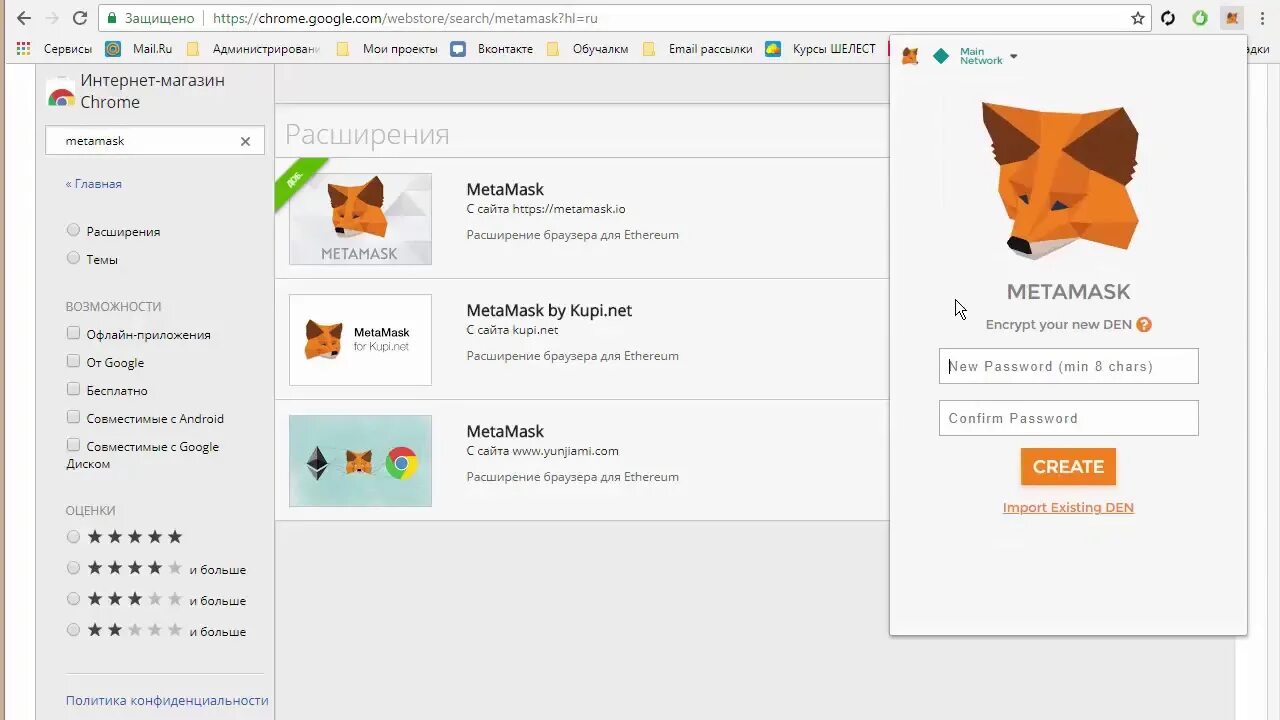The width and height of the screenshot is (1280, 720).
Task: Click Import Existing DEN link
Action: 1068,507
